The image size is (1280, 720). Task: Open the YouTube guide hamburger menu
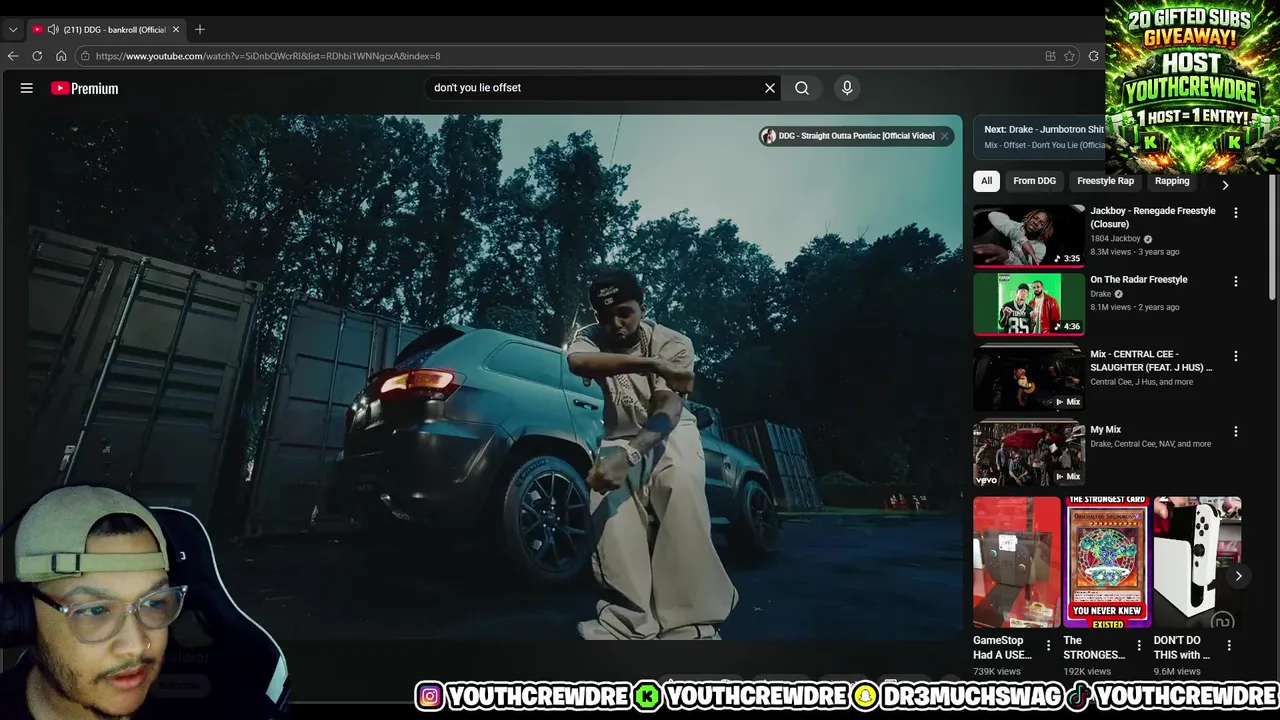click(x=27, y=88)
